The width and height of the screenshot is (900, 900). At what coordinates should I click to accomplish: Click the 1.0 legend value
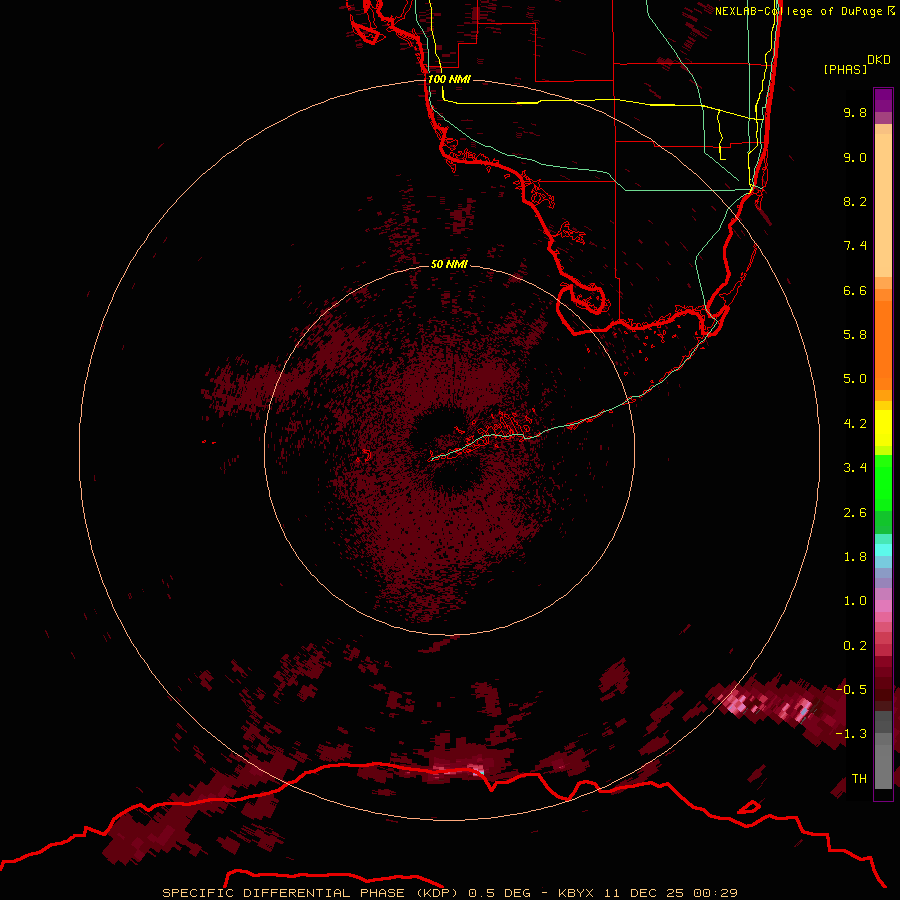pos(855,601)
